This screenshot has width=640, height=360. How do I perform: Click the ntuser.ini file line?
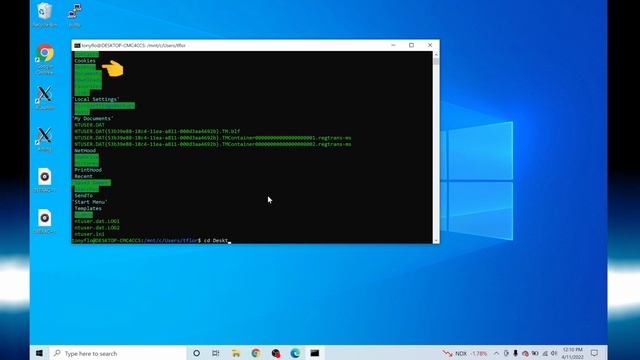point(89,234)
